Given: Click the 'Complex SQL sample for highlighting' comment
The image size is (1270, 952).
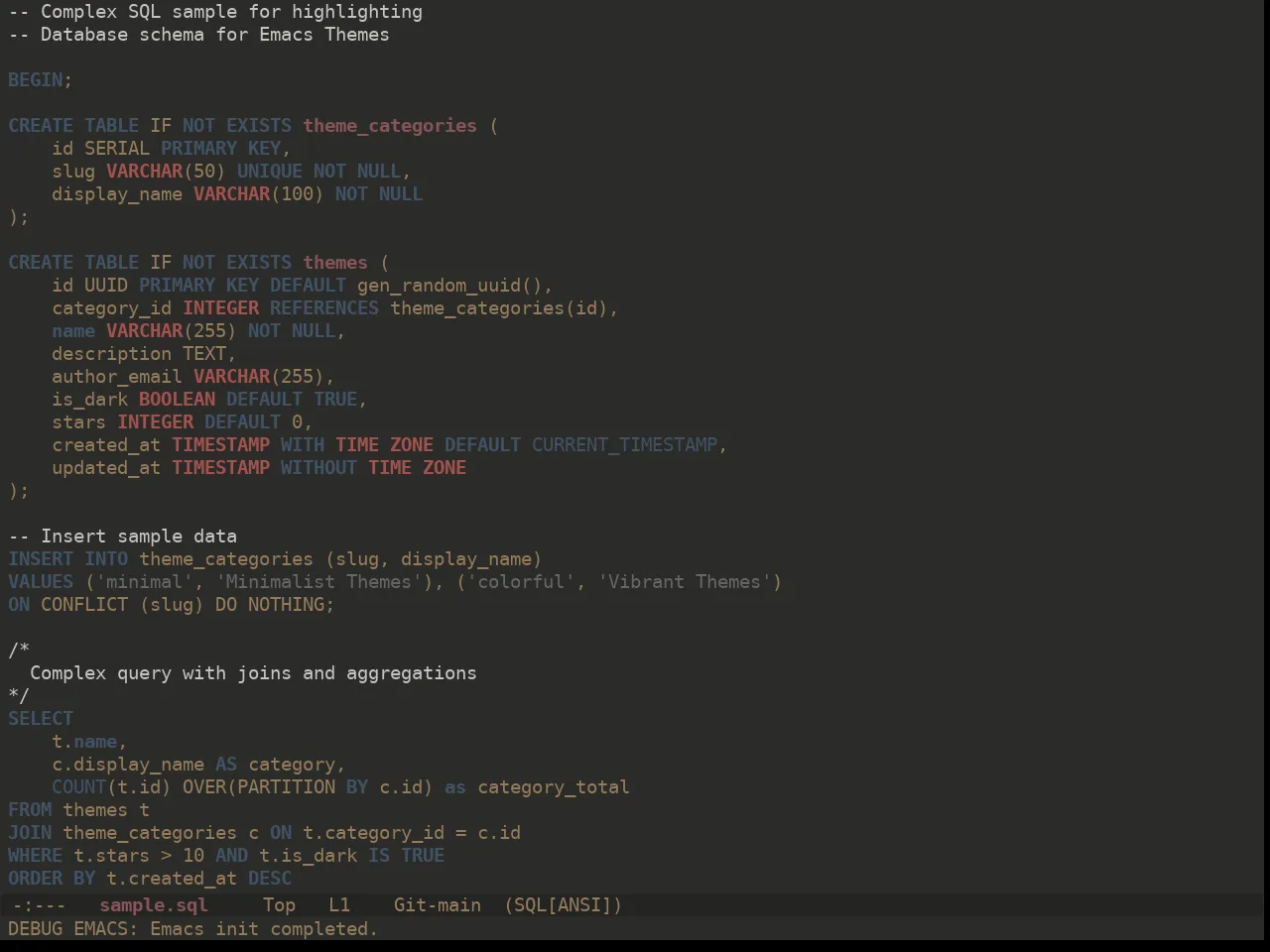Looking at the screenshot, I should point(215,12).
